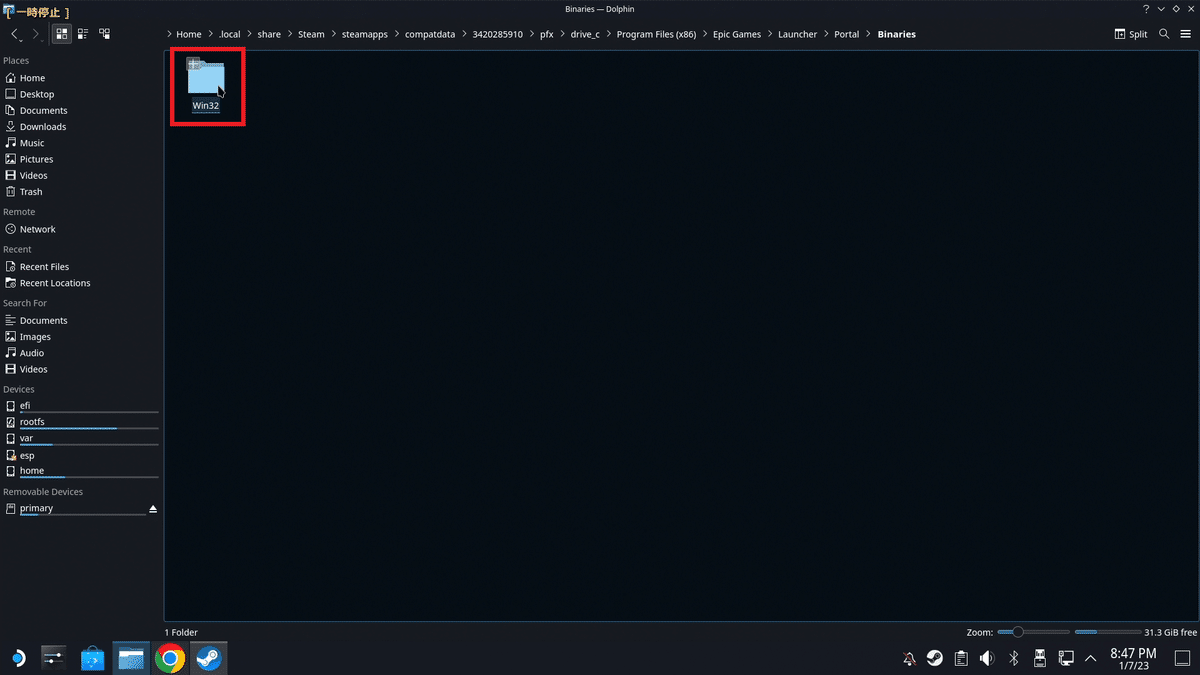
Task: Jump to Steam in breadcrumb path
Action: pos(311,34)
